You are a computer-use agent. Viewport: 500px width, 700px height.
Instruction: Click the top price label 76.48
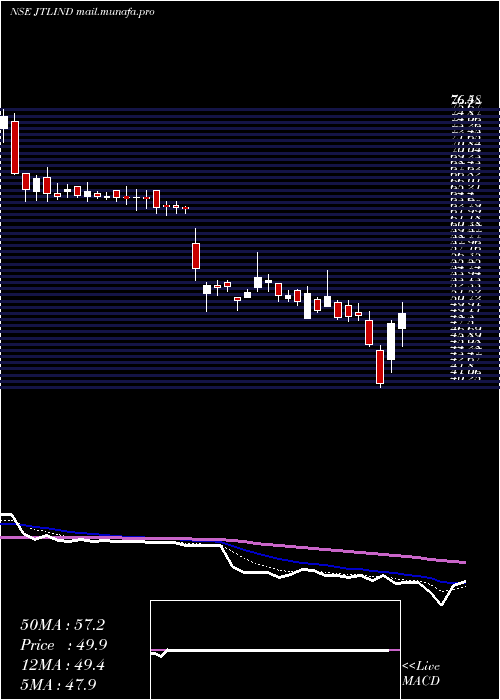(x=466, y=100)
